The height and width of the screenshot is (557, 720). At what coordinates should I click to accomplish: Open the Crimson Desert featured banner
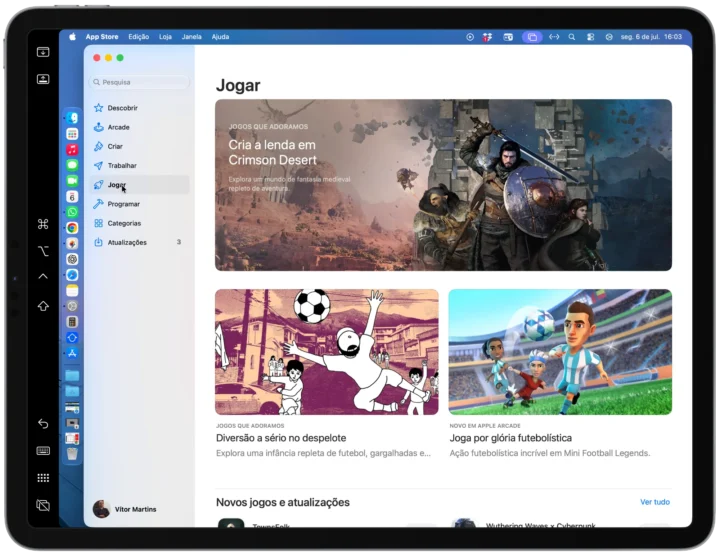[443, 185]
